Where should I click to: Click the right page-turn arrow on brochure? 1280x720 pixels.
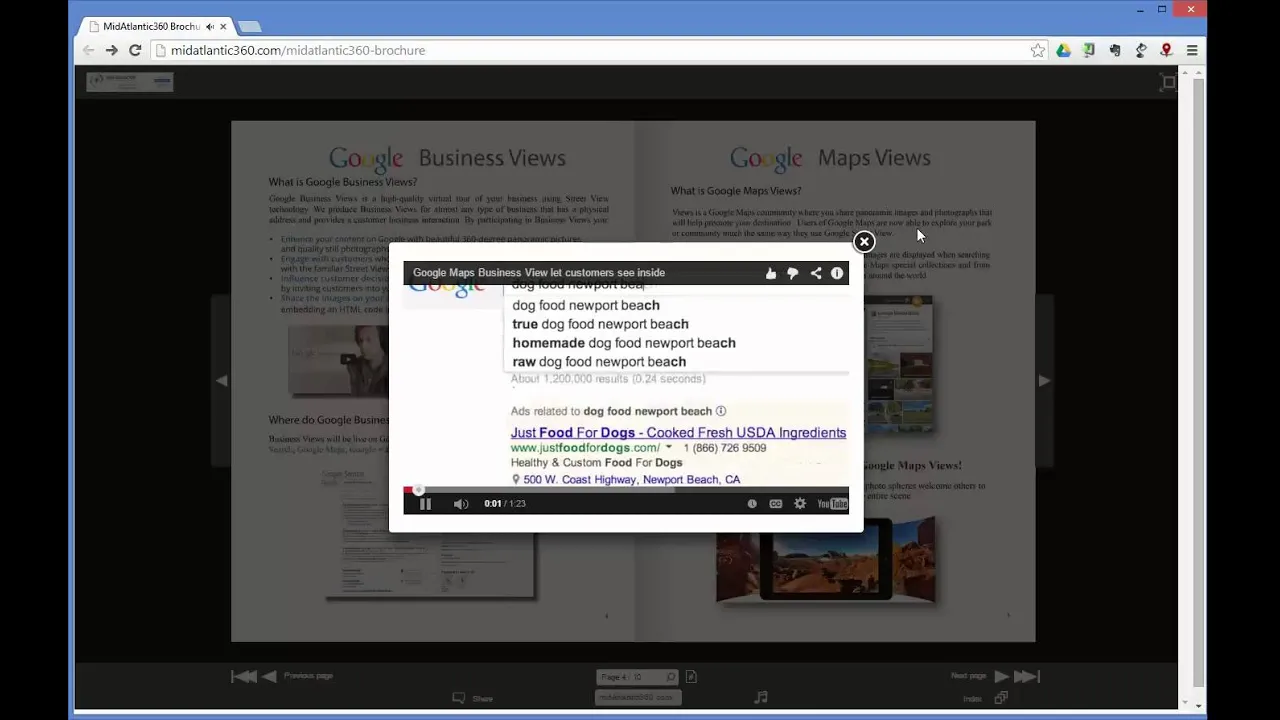pyautogui.click(x=1044, y=380)
